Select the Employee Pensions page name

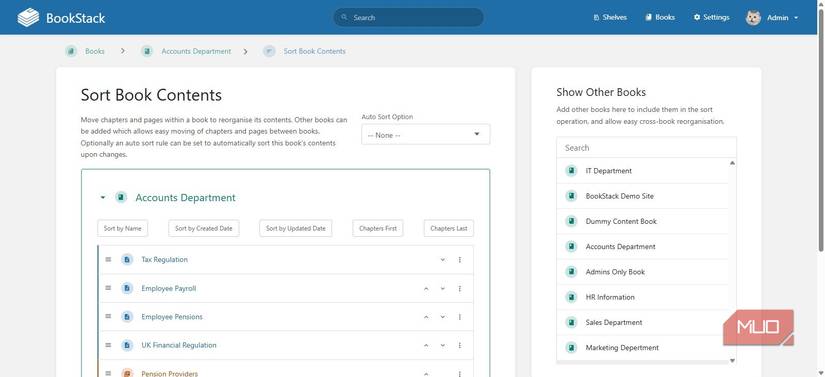(172, 317)
